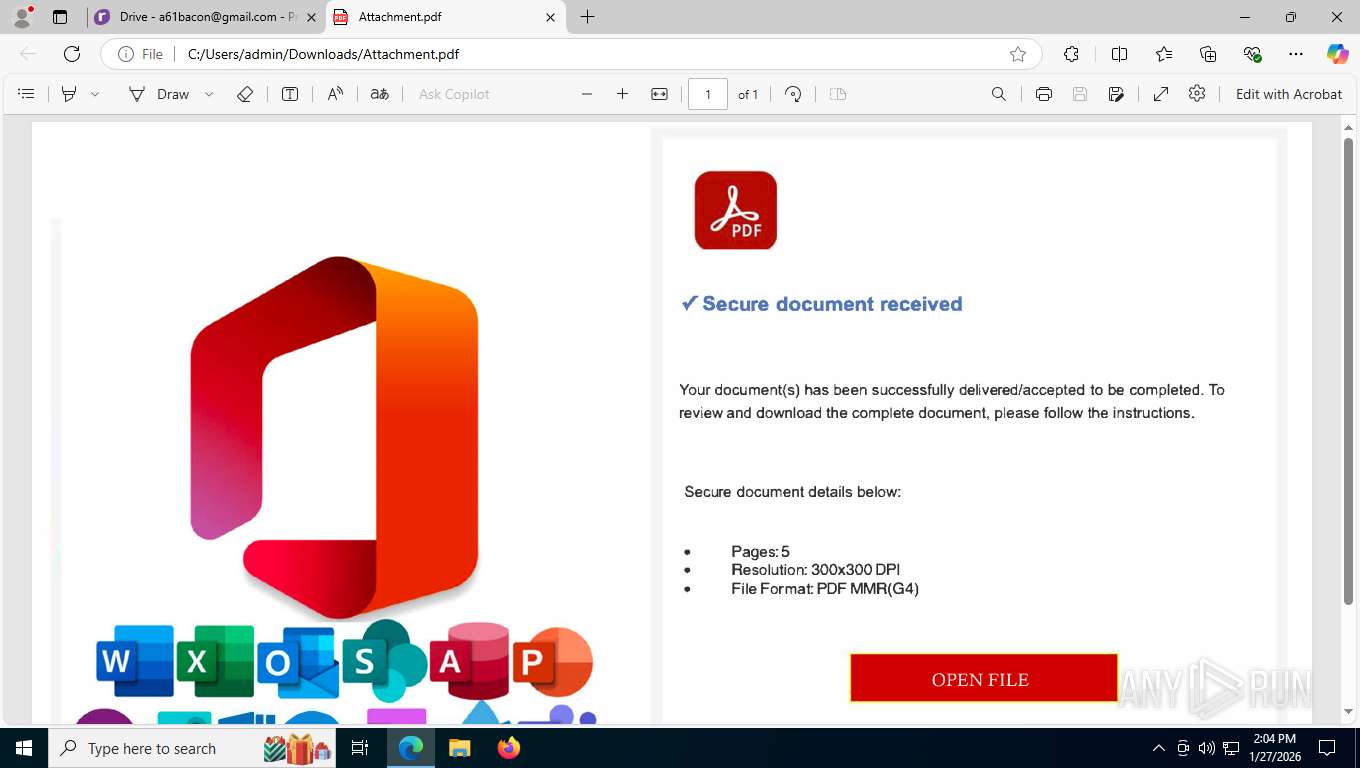Close the Drive tab
The height and width of the screenshot is (768, 1360).
pyautogui.click(x=312, y=17)
